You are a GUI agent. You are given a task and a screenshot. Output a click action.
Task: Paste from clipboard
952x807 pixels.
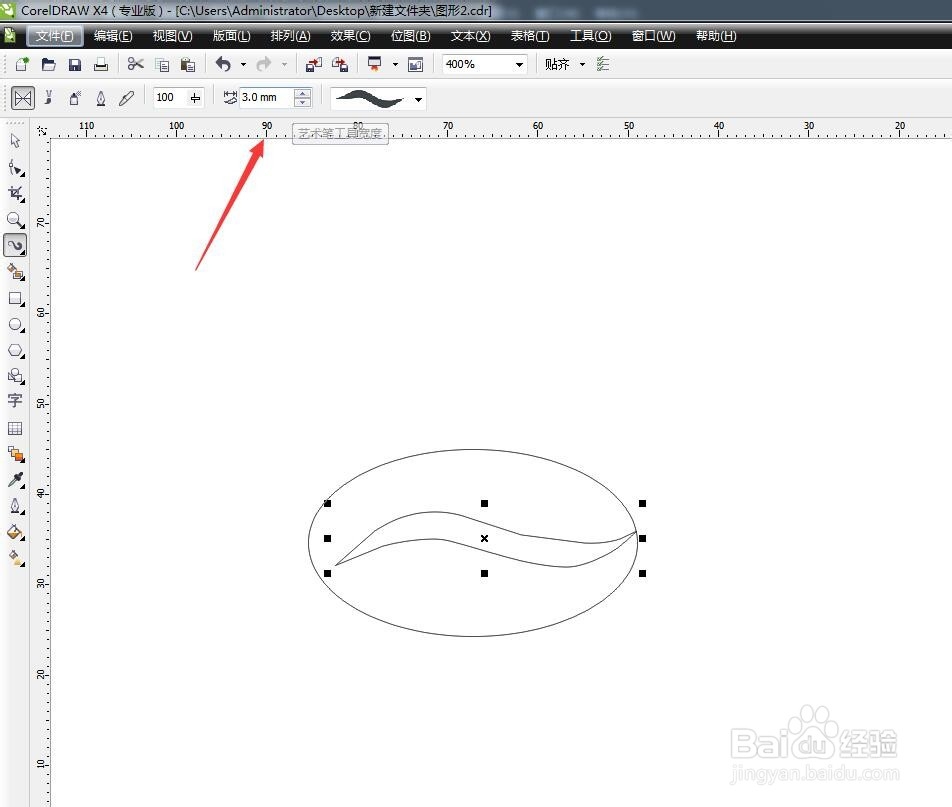[188, 64]
